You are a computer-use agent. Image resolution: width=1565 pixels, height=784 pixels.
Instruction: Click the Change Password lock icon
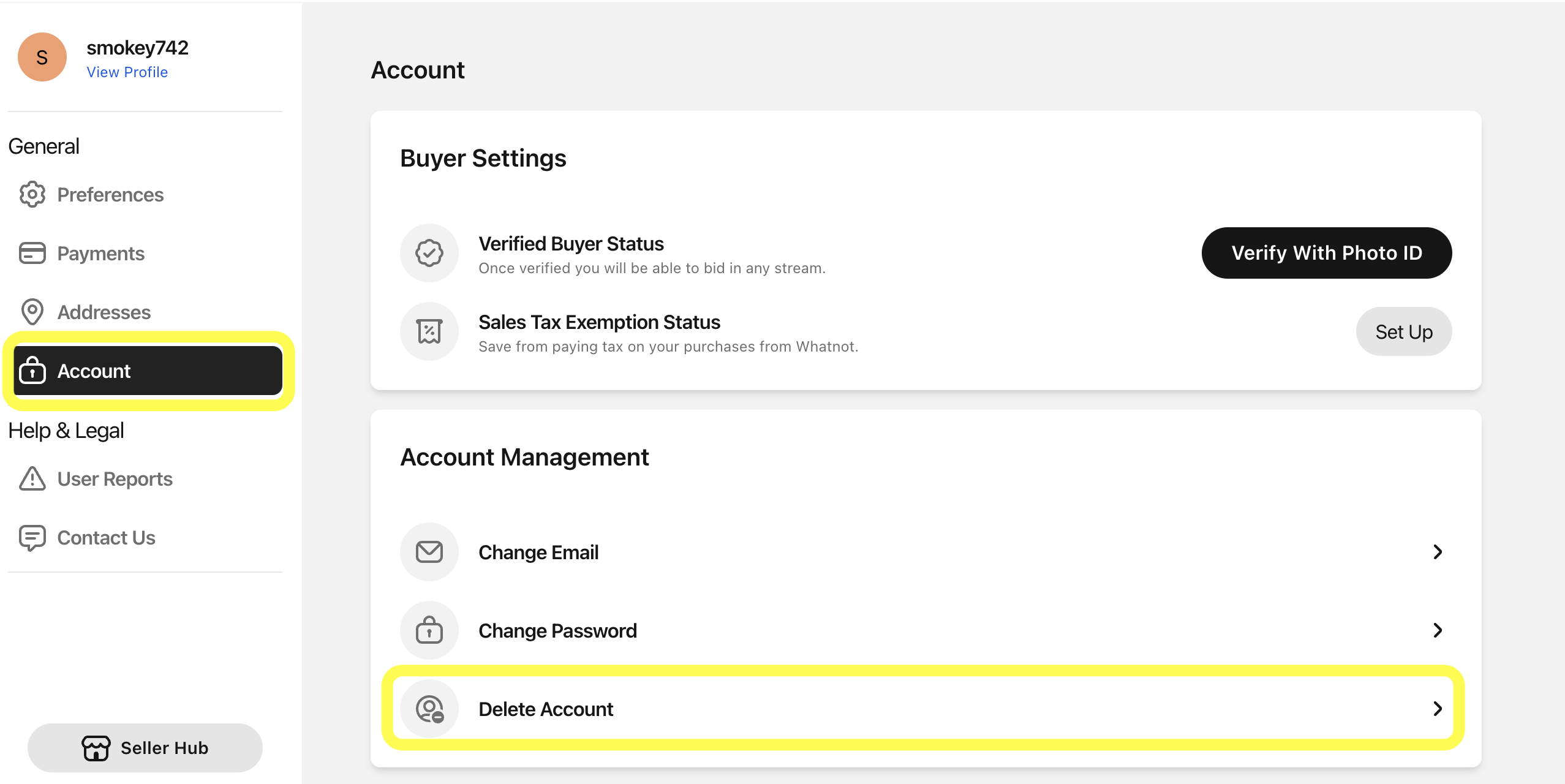(429, 630)
